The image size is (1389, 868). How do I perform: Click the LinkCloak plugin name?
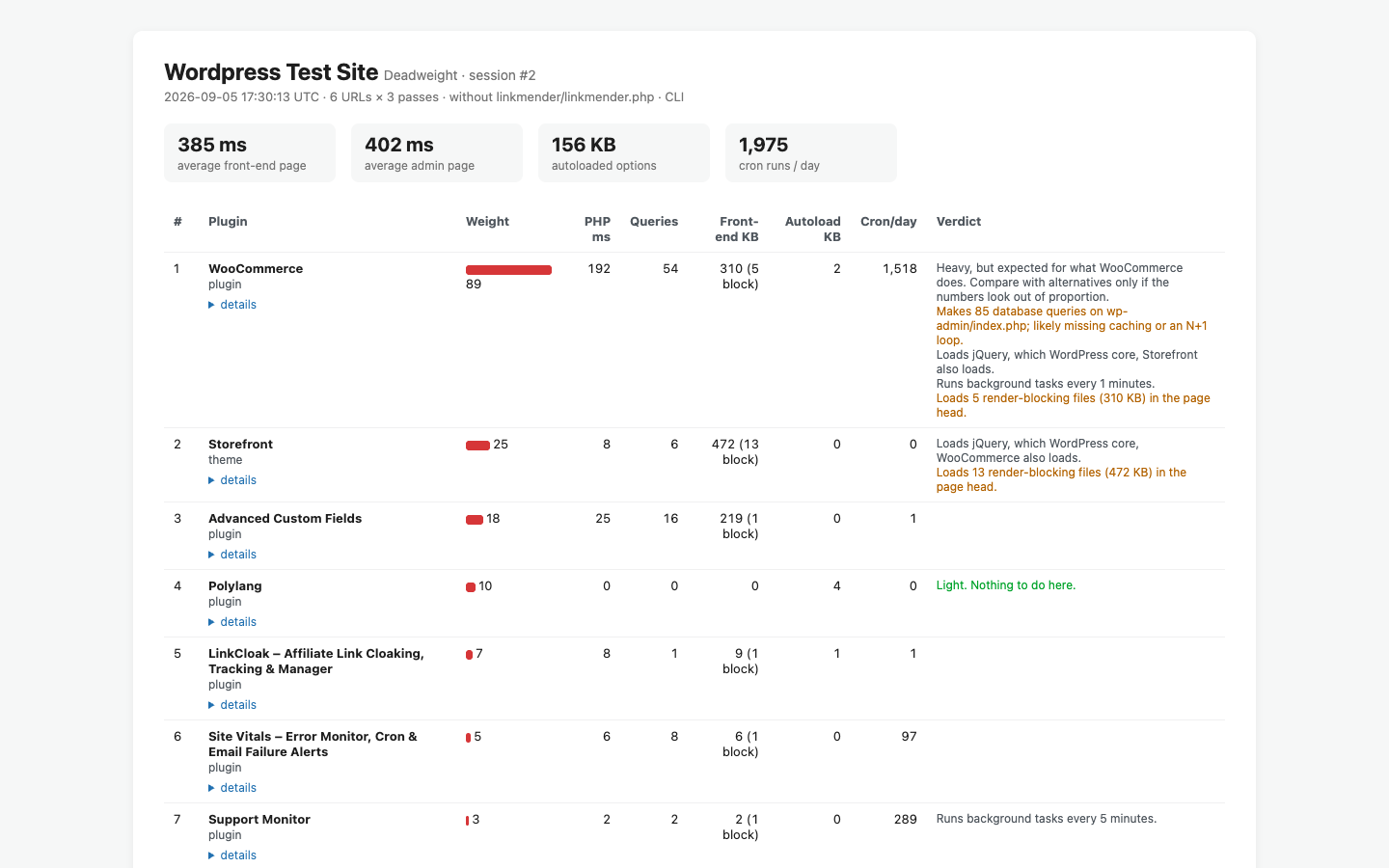coord(316,662)
